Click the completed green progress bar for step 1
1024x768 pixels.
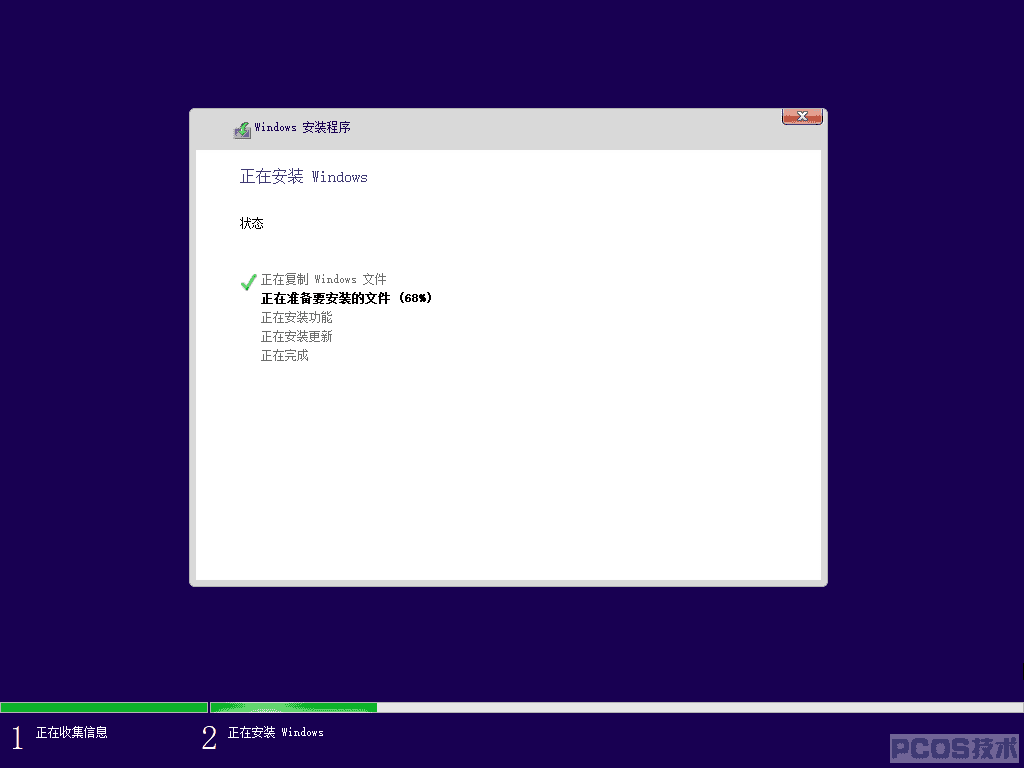click(x=104, y=707)
